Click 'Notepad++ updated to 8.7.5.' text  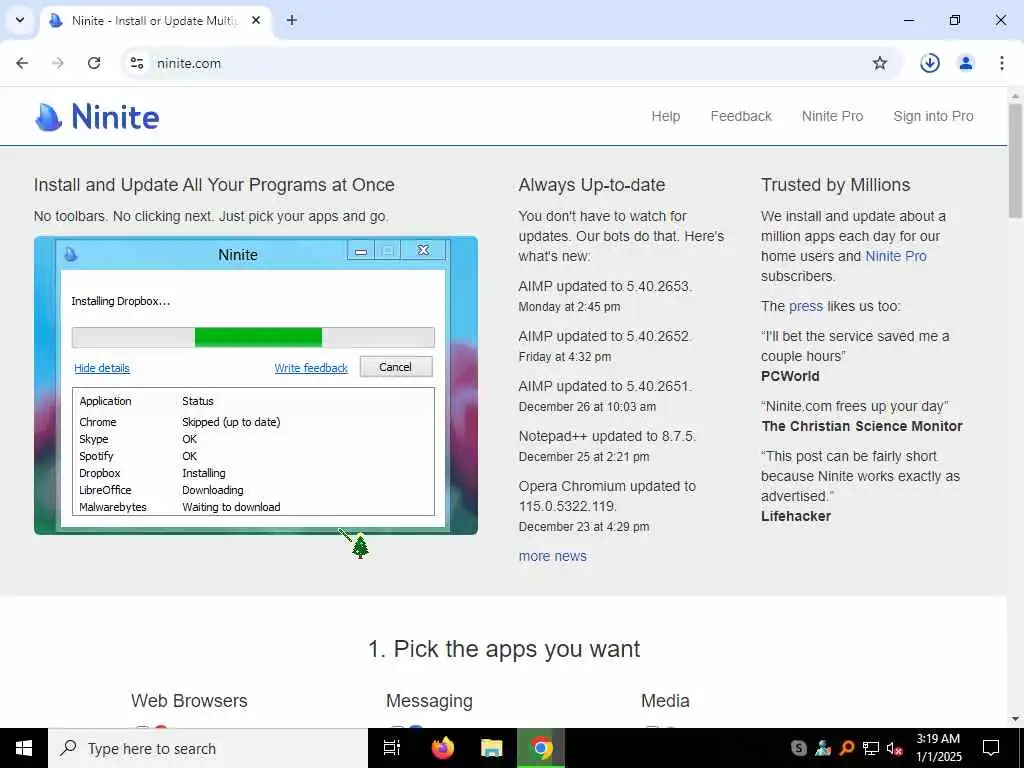(x=607, y=436)
